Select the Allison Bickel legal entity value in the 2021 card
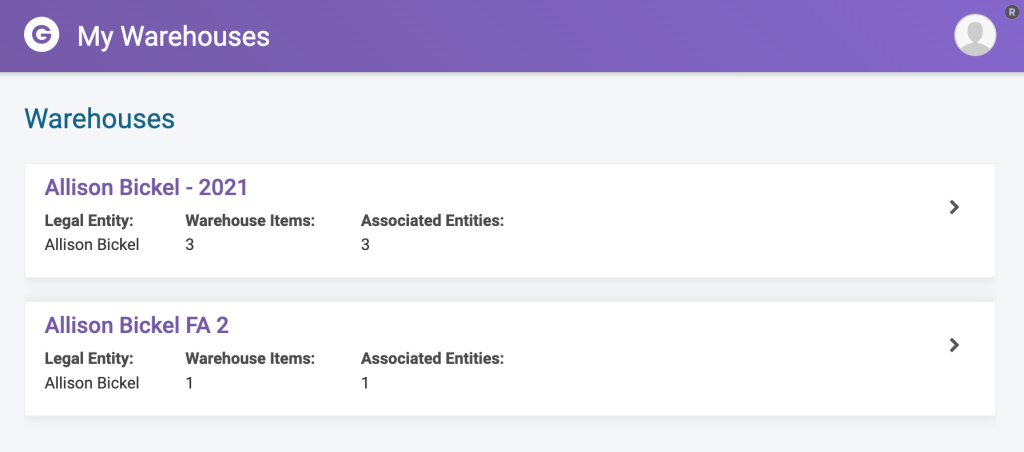 (x=92, y=245)
